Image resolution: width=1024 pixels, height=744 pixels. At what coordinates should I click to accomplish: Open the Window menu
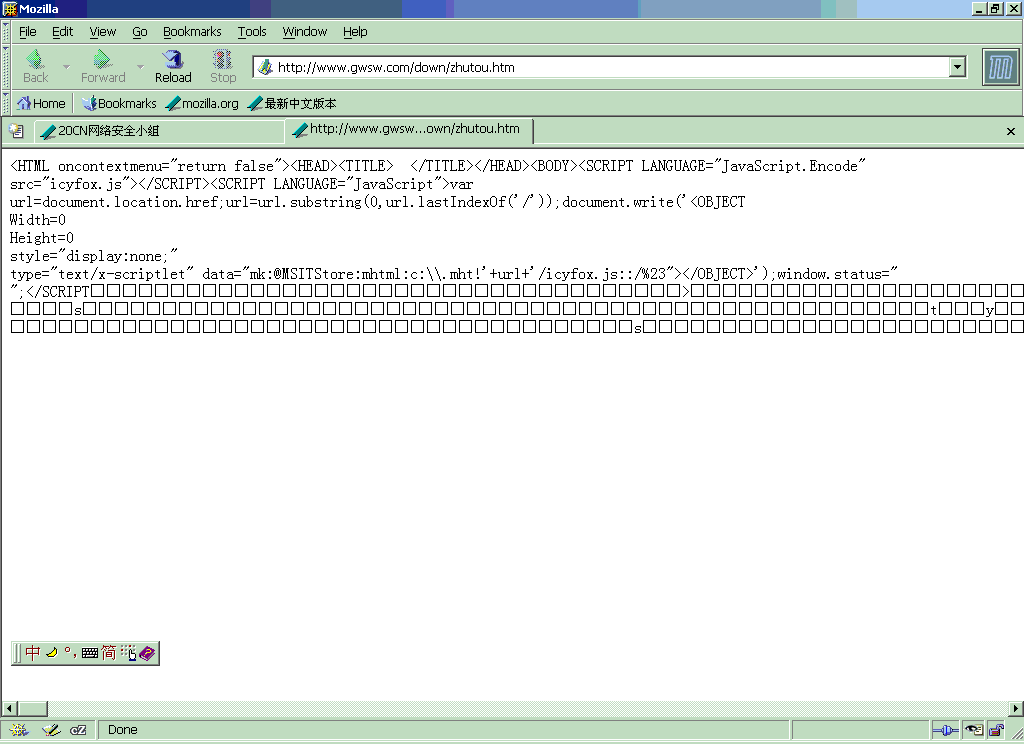click(x=304, y=31)
